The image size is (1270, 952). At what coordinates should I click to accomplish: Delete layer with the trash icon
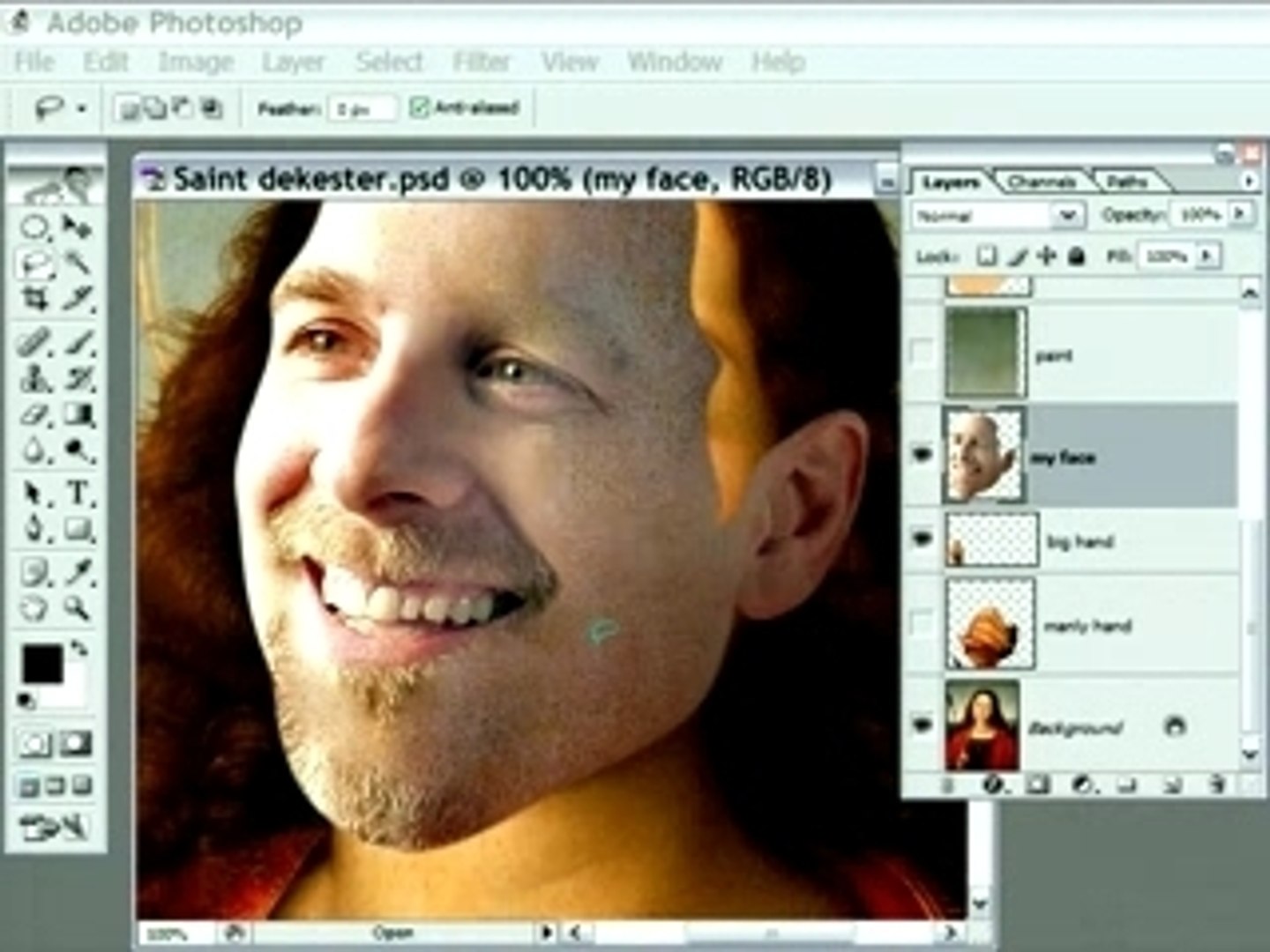pyautogui.click(x=1217, y=784)
